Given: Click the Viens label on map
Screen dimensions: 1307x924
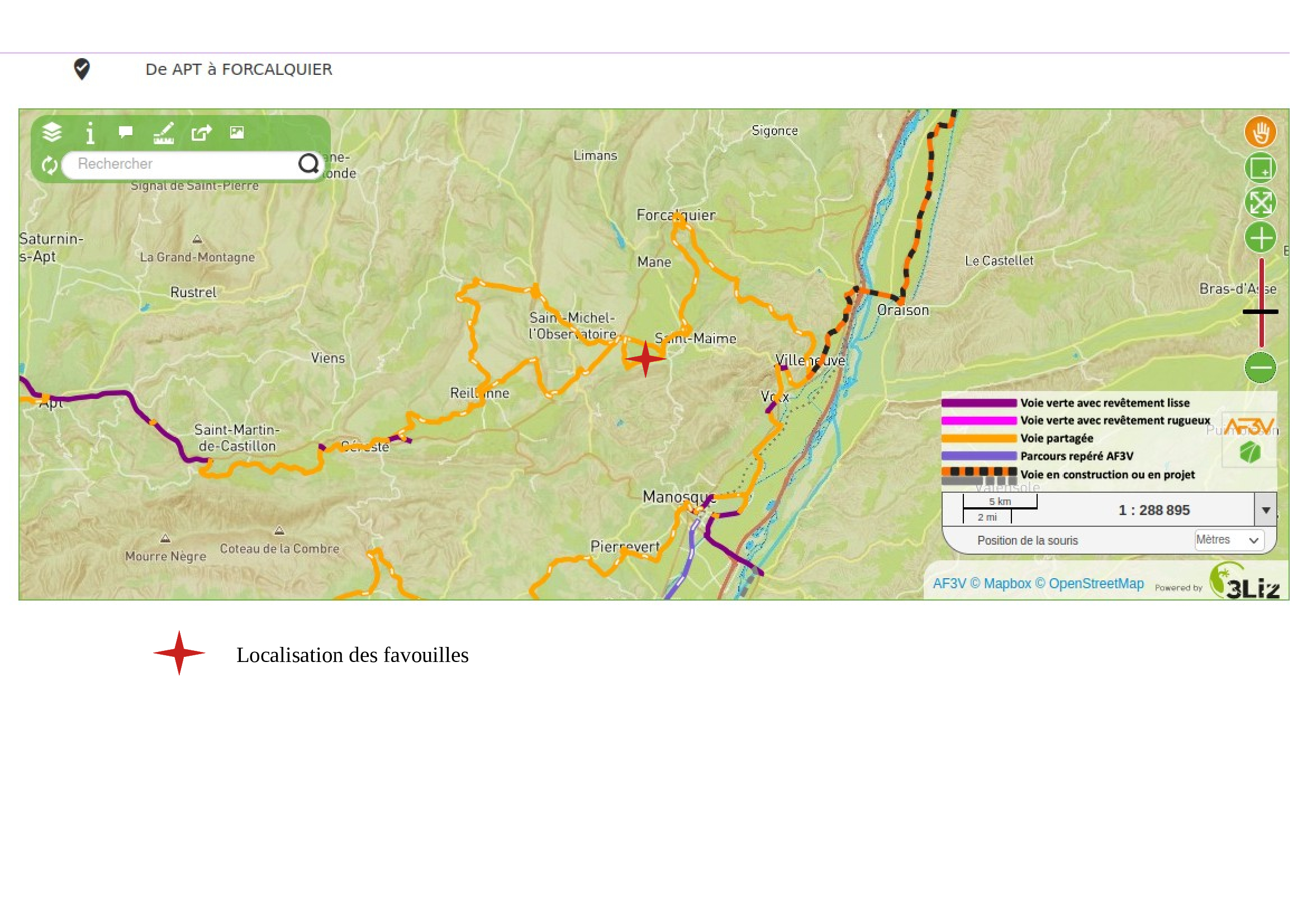Looking at the screenshot, I should [x=328, y=358].
